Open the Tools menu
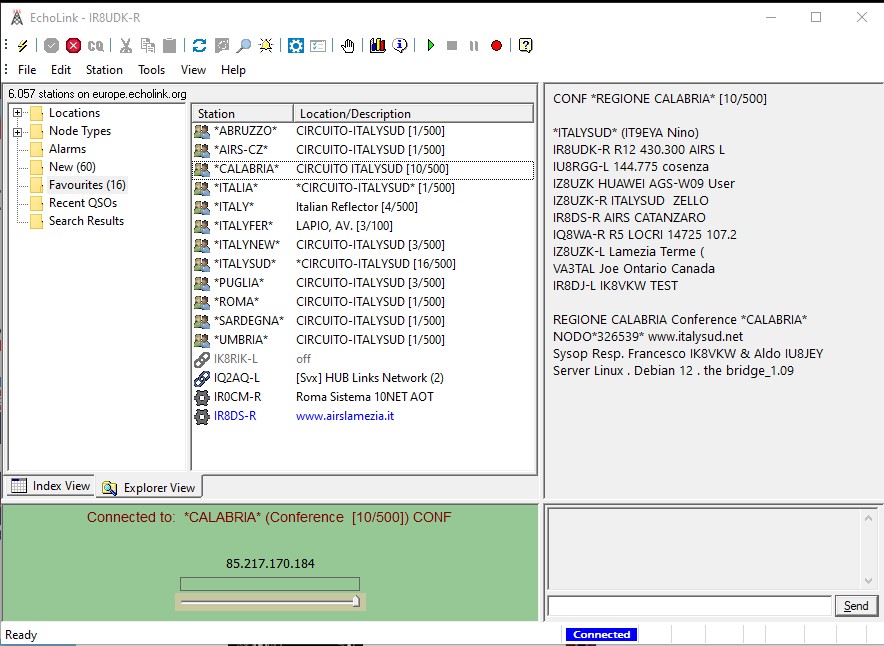This screenshot has width=884, height=646. click(x=152, y=70)
